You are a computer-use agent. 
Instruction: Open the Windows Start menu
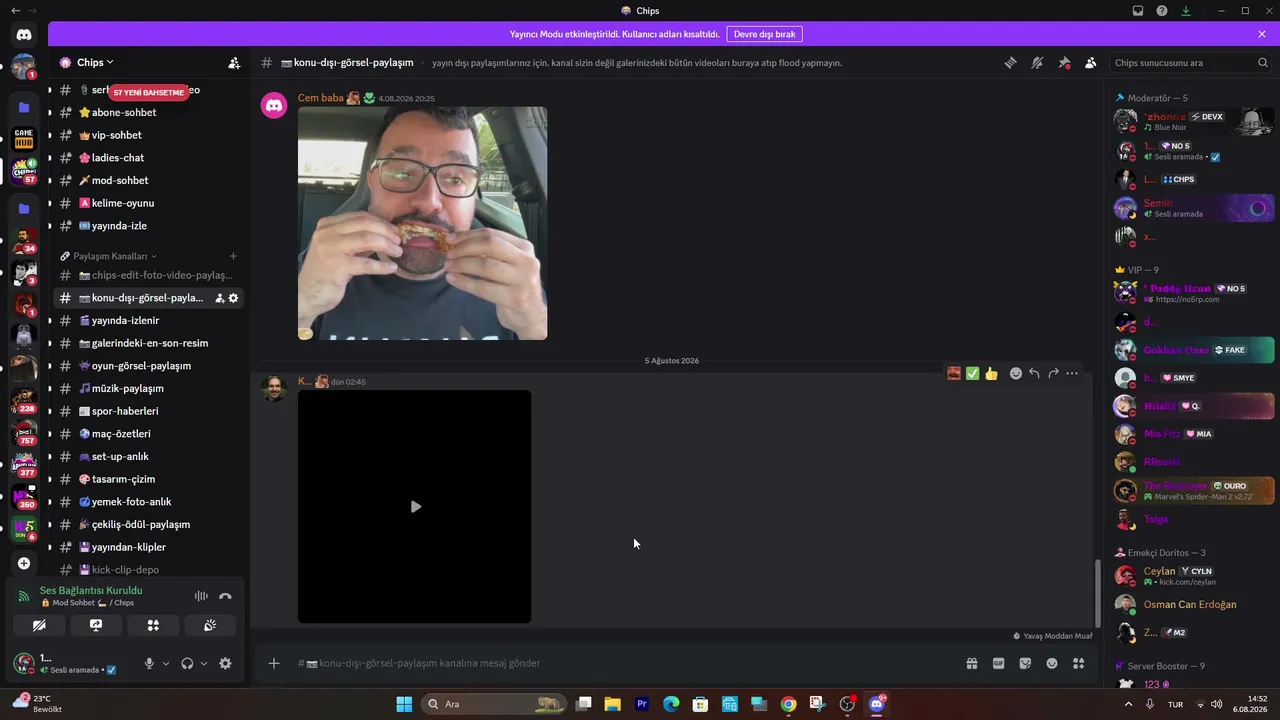[404, 704]
